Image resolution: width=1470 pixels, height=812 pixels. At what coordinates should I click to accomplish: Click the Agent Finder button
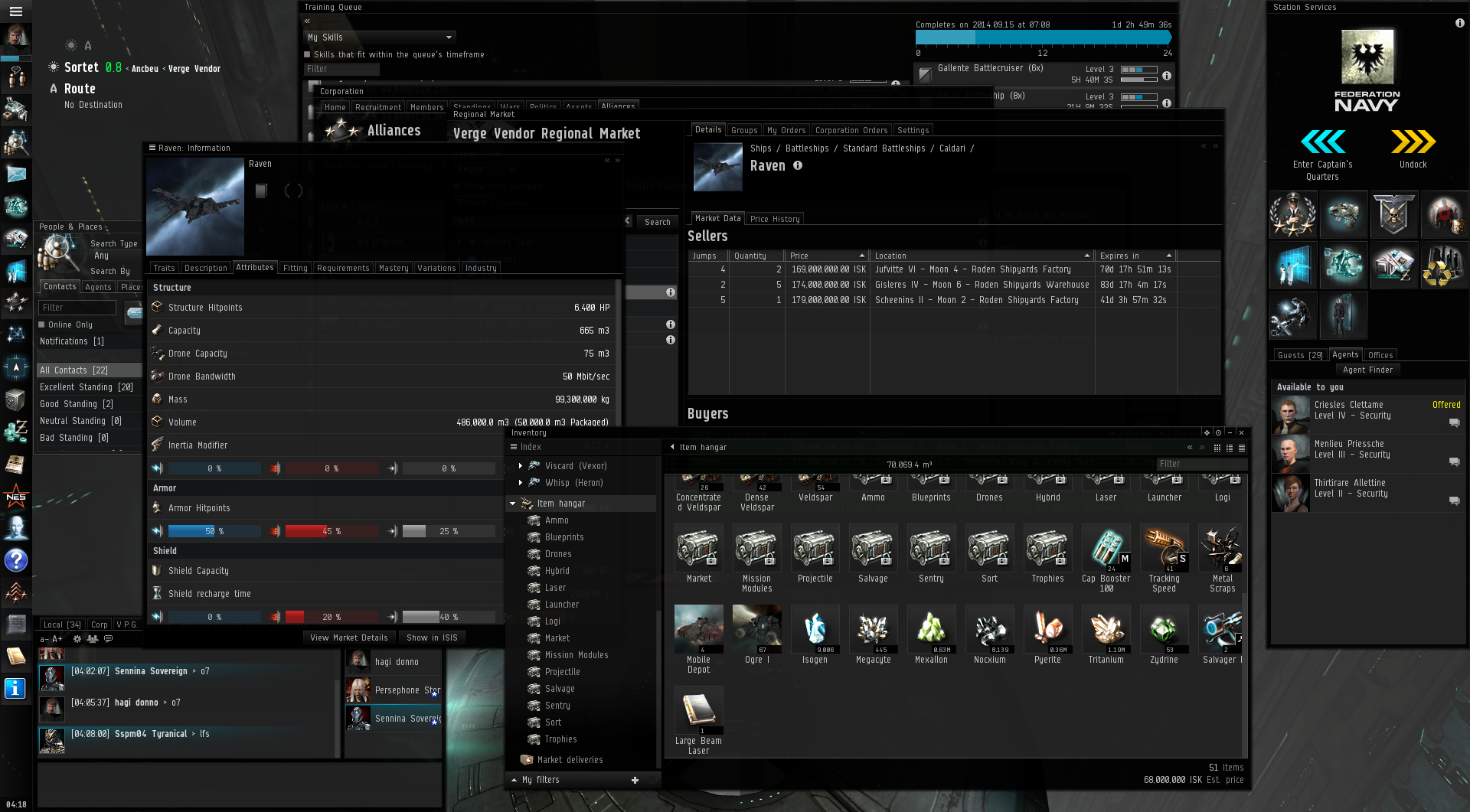coord(1367,370)
